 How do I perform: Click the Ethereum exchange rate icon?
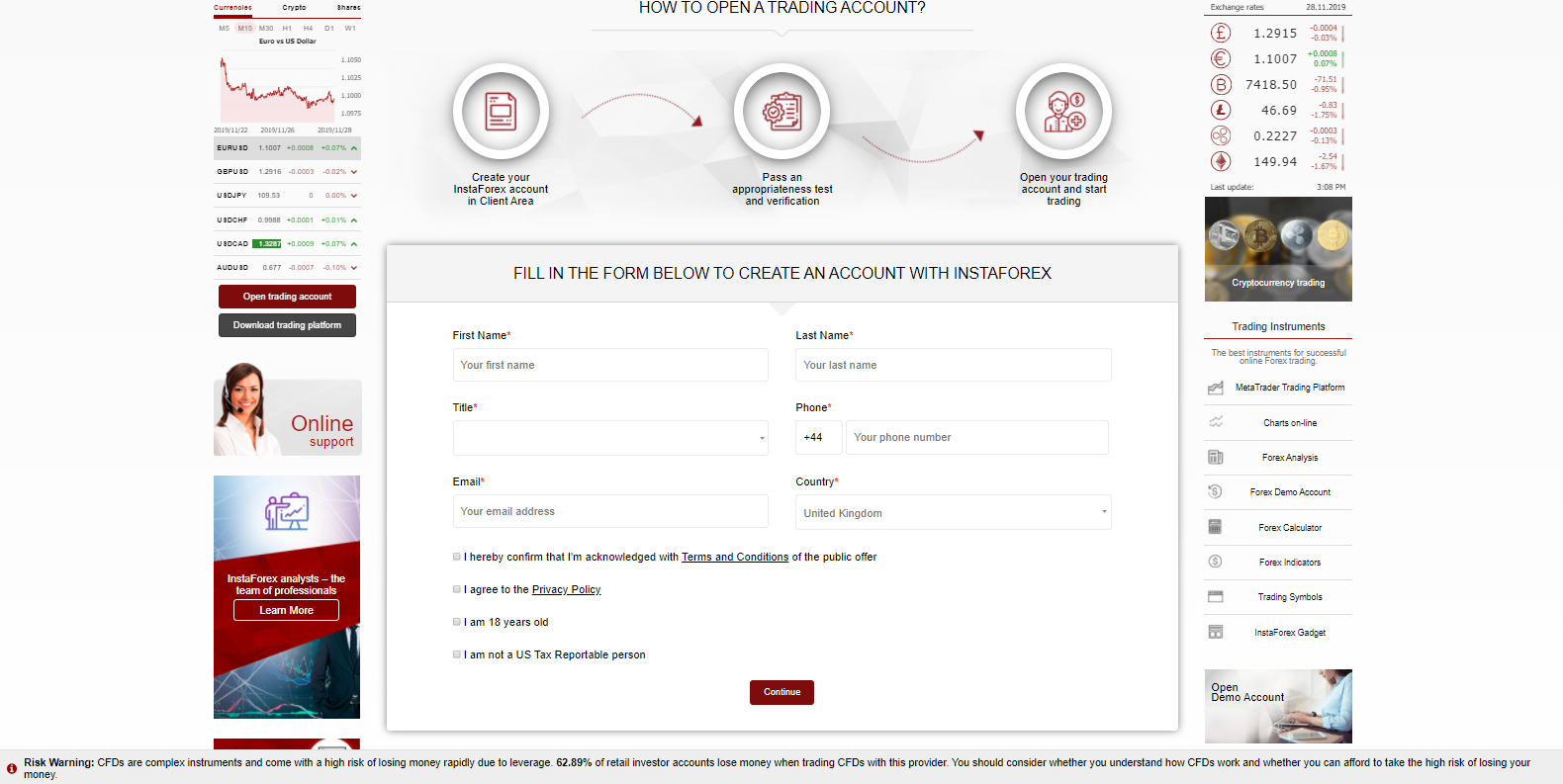coord(1221,161)
